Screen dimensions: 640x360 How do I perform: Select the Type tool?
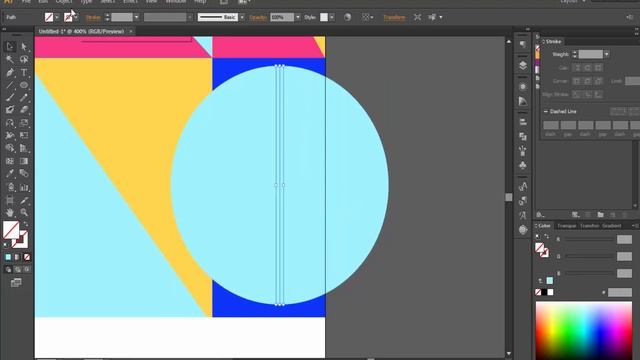24,73
